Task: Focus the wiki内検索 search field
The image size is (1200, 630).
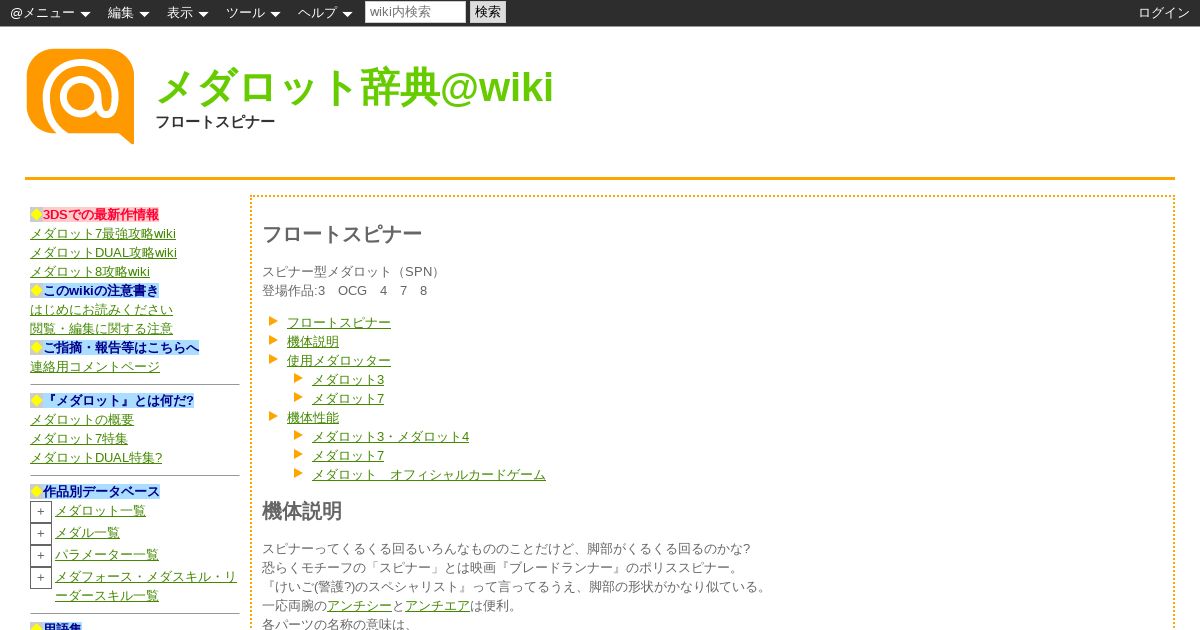Action: 415,12
